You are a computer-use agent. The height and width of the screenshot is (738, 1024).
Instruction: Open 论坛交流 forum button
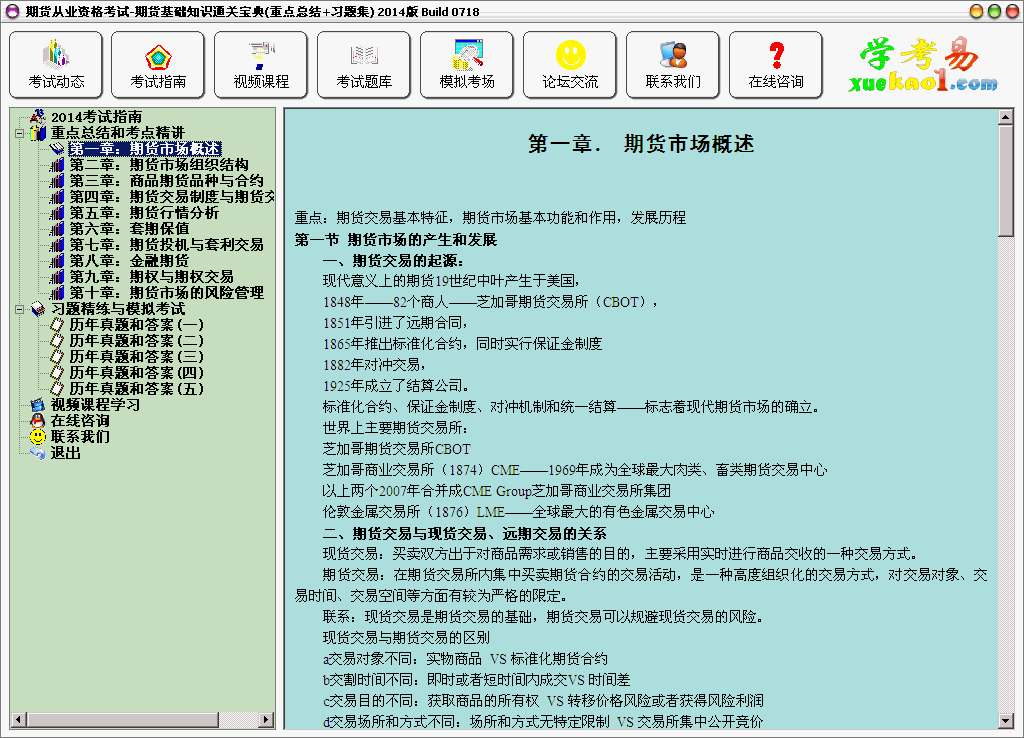coord(570,65)
